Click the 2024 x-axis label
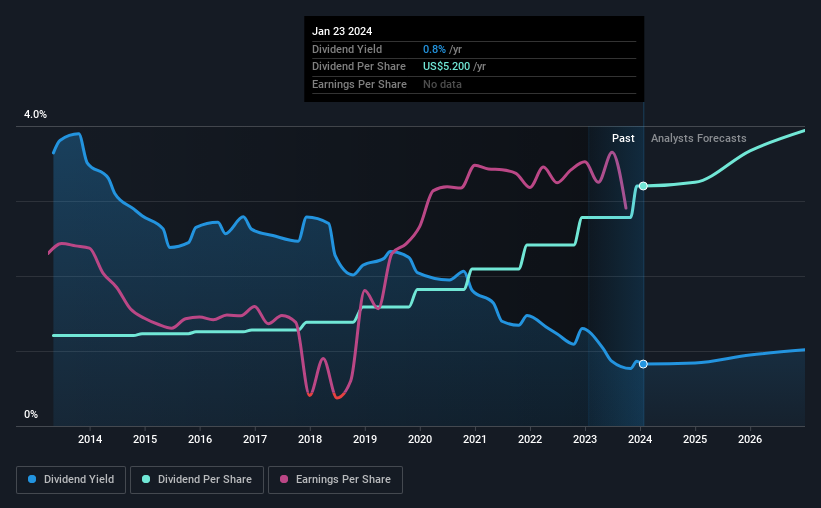Screen dimensions: 821x508 [x=640, y=439]
